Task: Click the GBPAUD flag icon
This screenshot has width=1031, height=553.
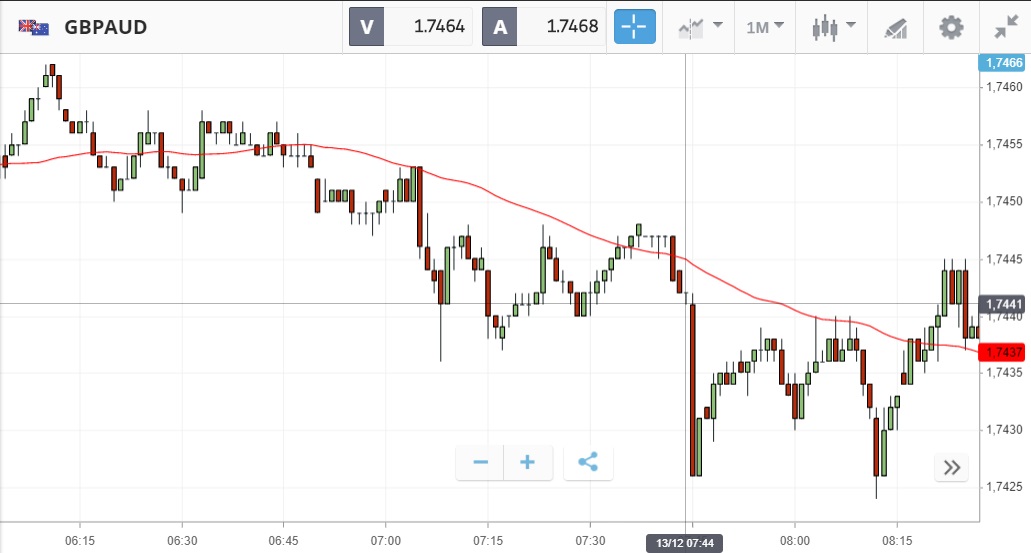Action: click(x=34, y=27)
